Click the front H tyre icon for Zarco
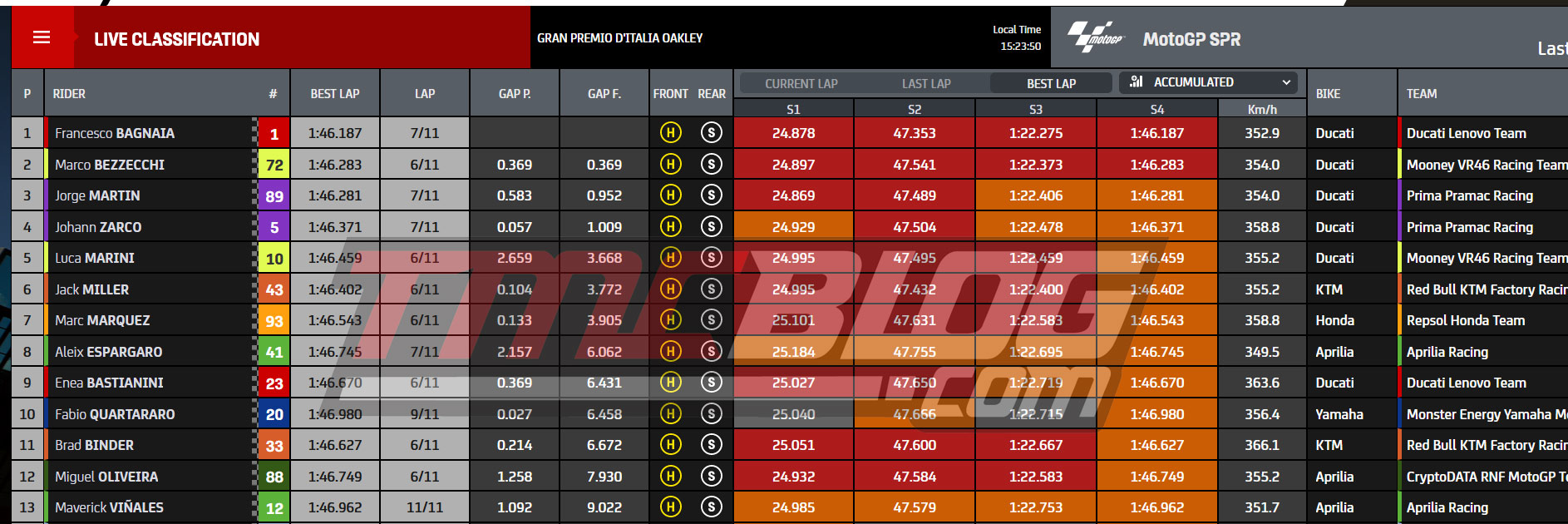This screenshot has height=524, width=1568. tap(670, 227)
